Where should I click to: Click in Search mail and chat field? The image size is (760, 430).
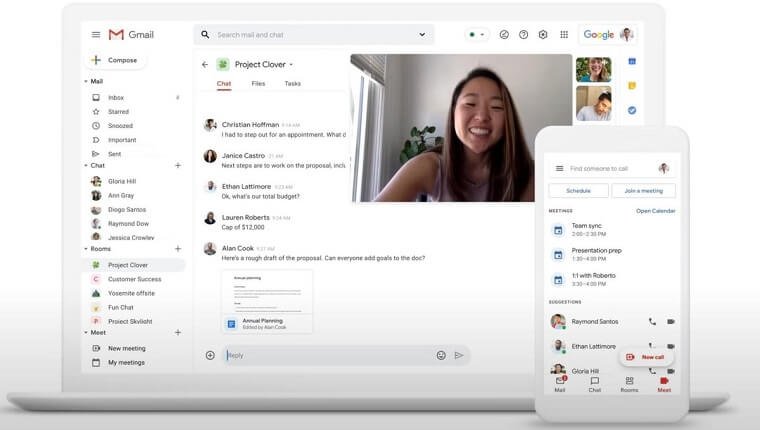tap(314, 34)
